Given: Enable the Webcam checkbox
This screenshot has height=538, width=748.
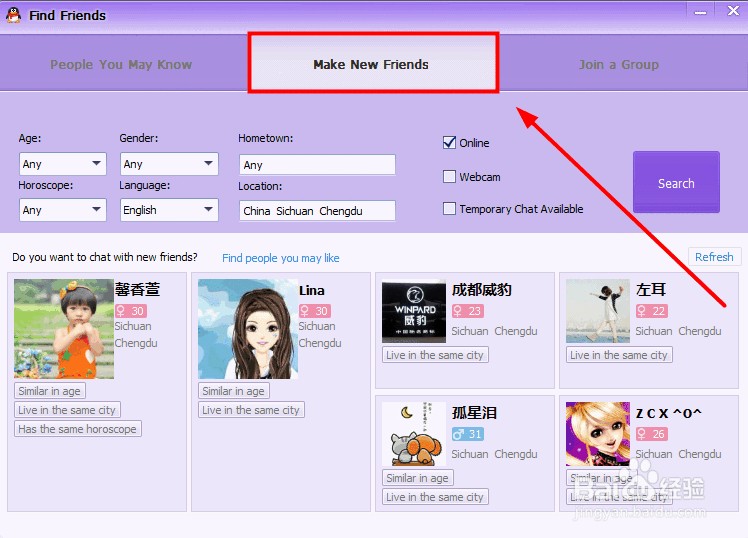Looking at the screenshot, I should [x=449, y=176].
